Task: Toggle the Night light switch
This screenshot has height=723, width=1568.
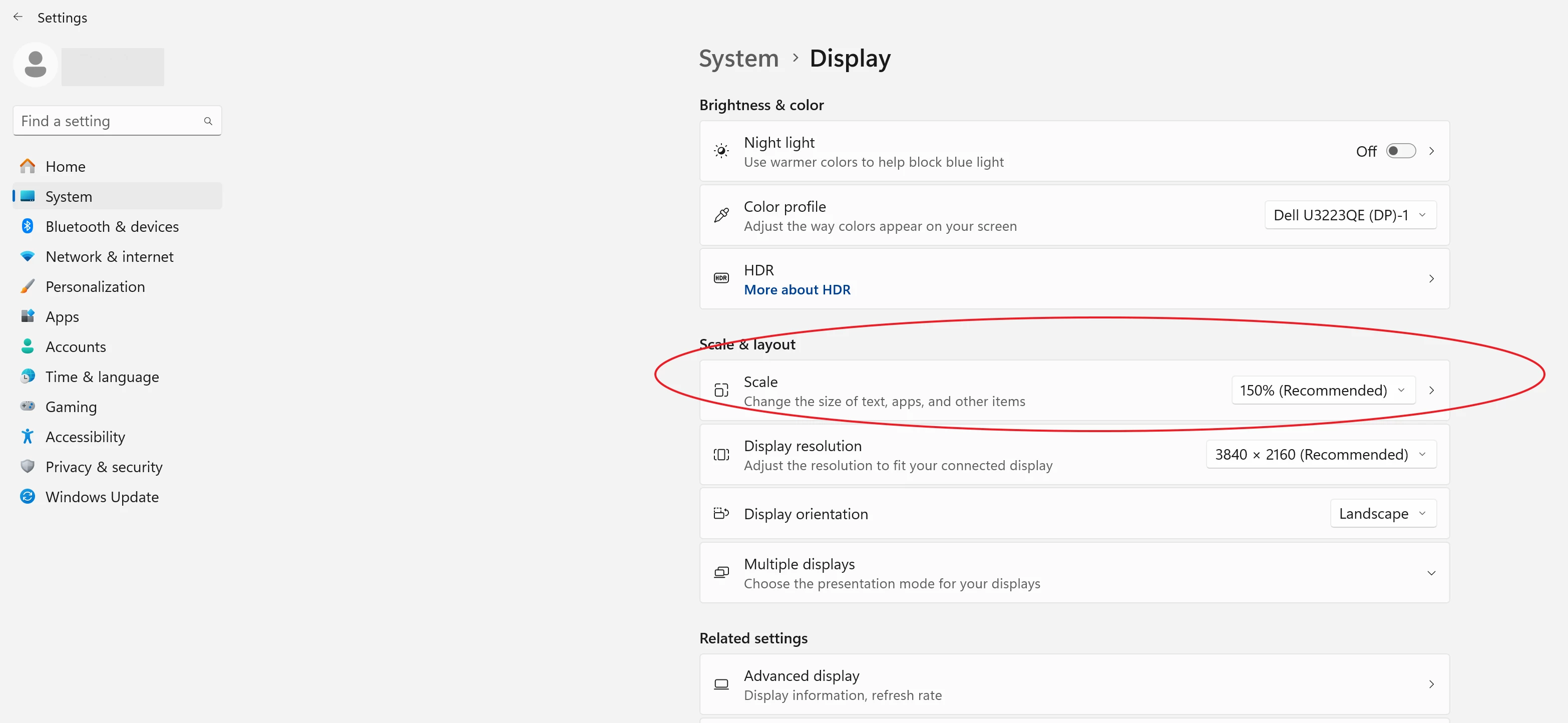Action: 1401,151
